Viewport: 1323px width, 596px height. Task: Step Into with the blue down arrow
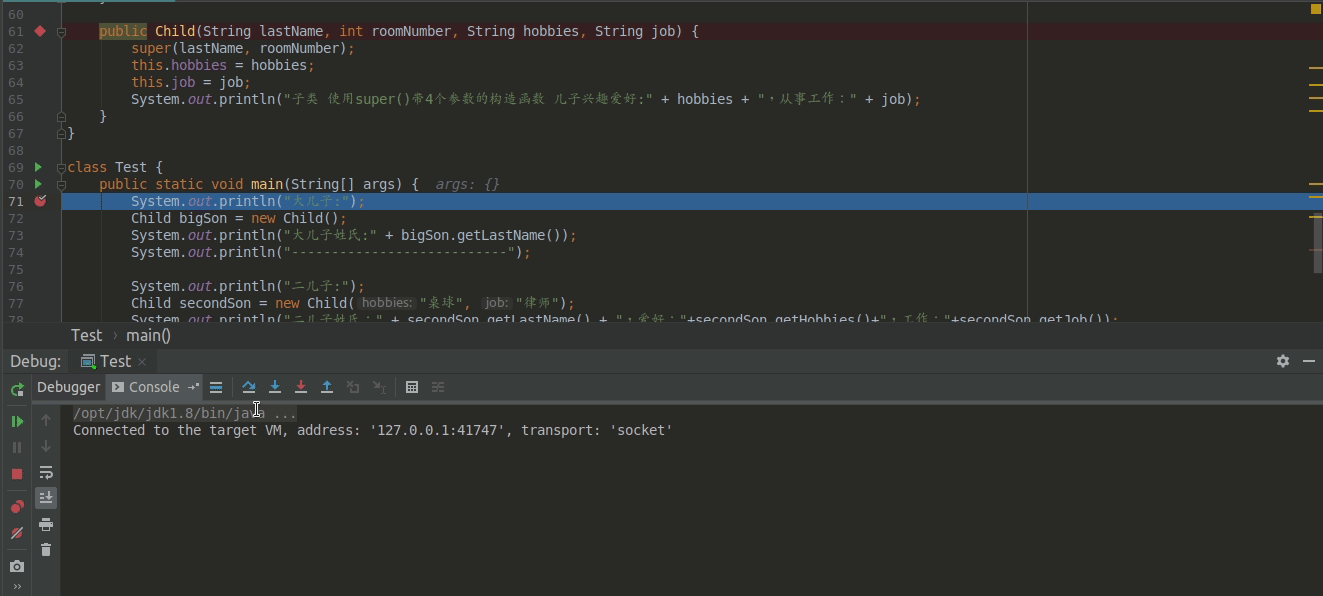click(275, 387)
